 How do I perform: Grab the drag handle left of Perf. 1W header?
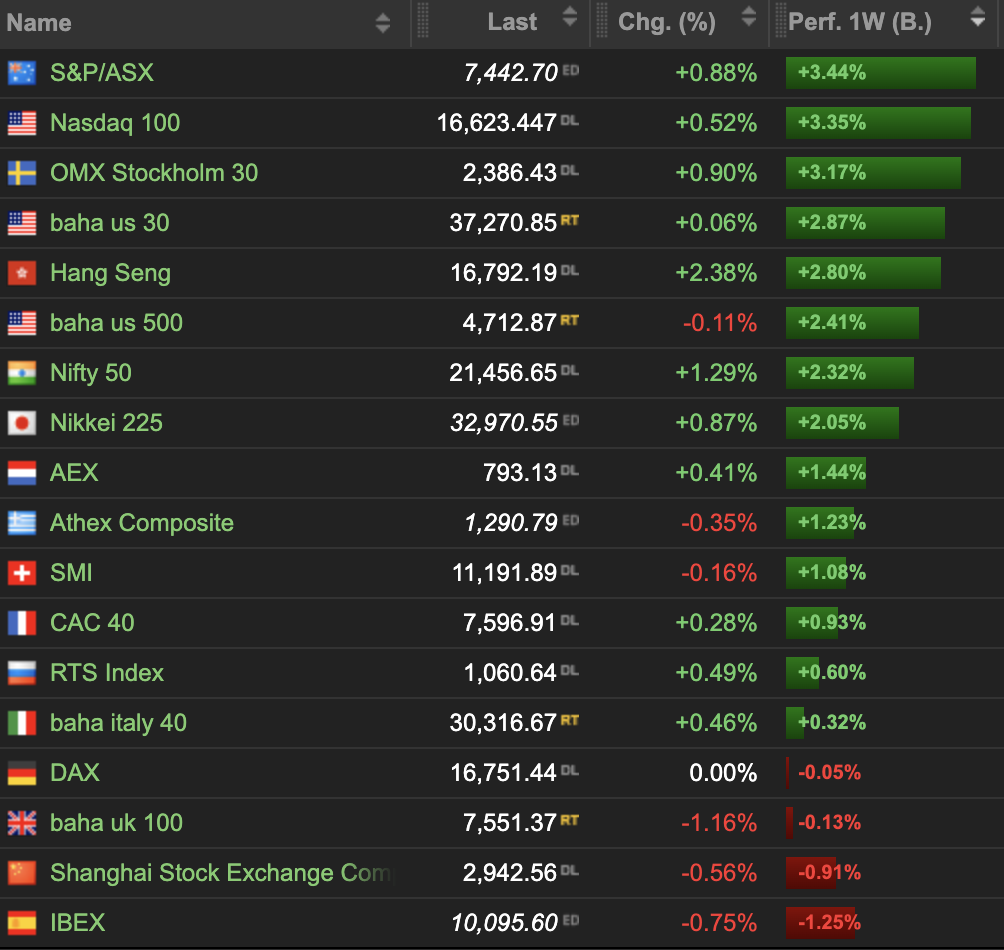click(781, 20)
